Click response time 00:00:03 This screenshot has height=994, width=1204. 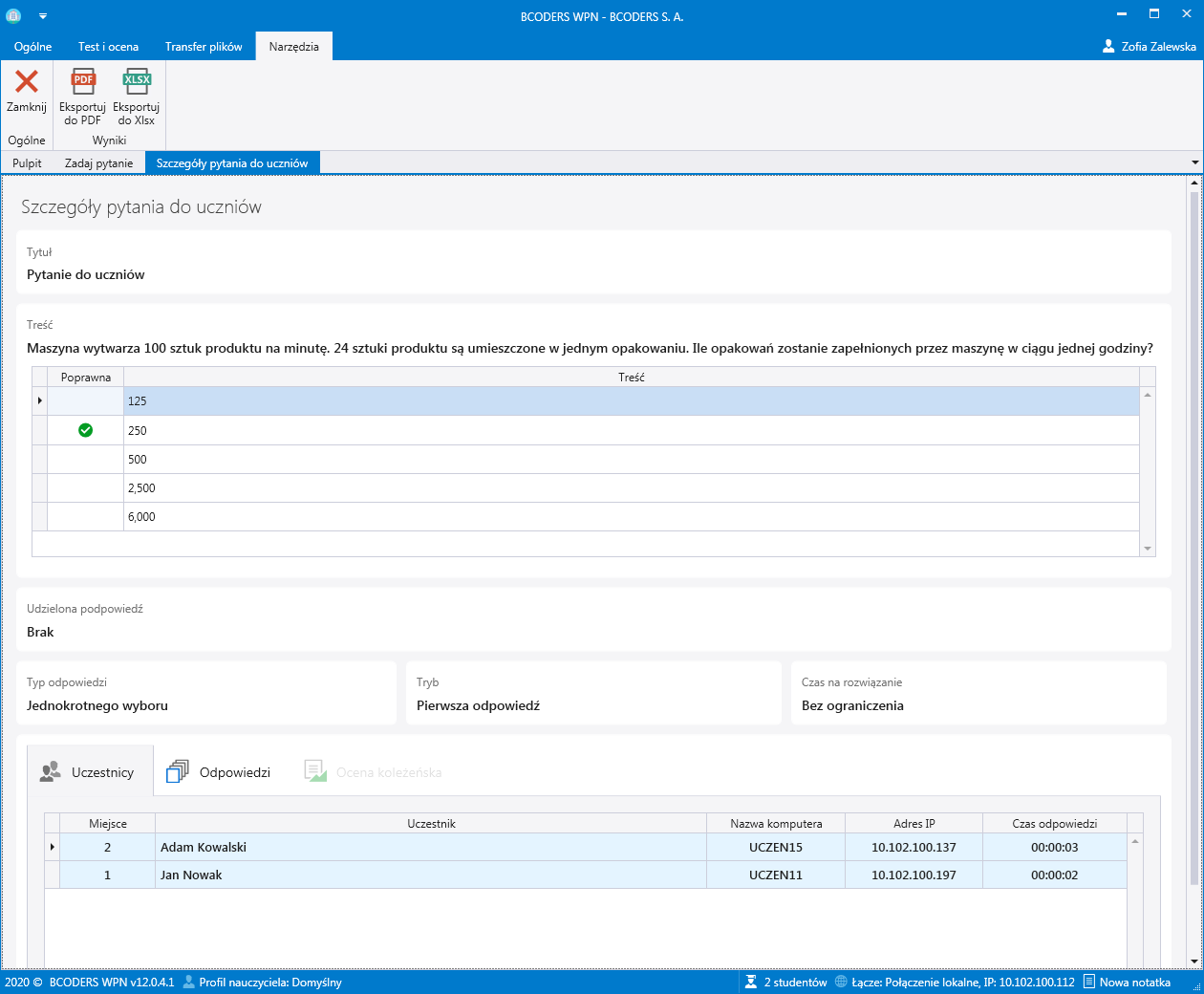click(x=1055, y=847)
